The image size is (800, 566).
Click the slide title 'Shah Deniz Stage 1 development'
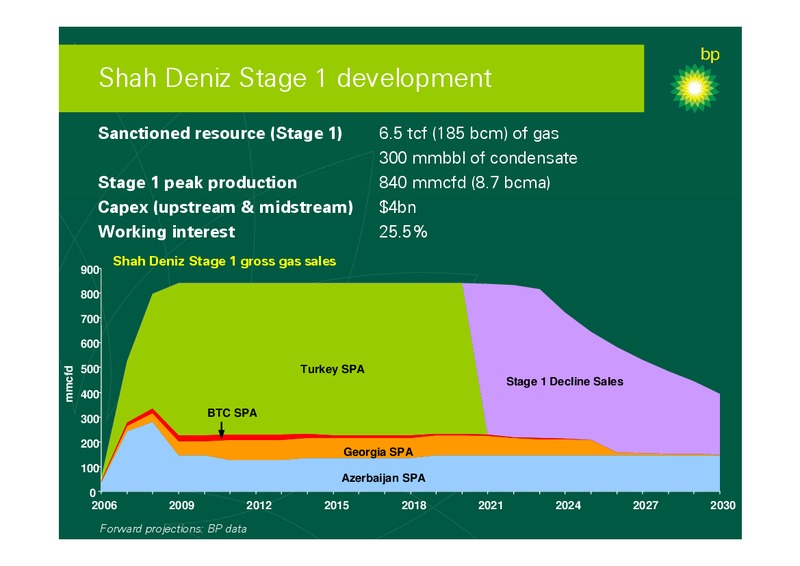pyautogui.click(x=295, y=78)
